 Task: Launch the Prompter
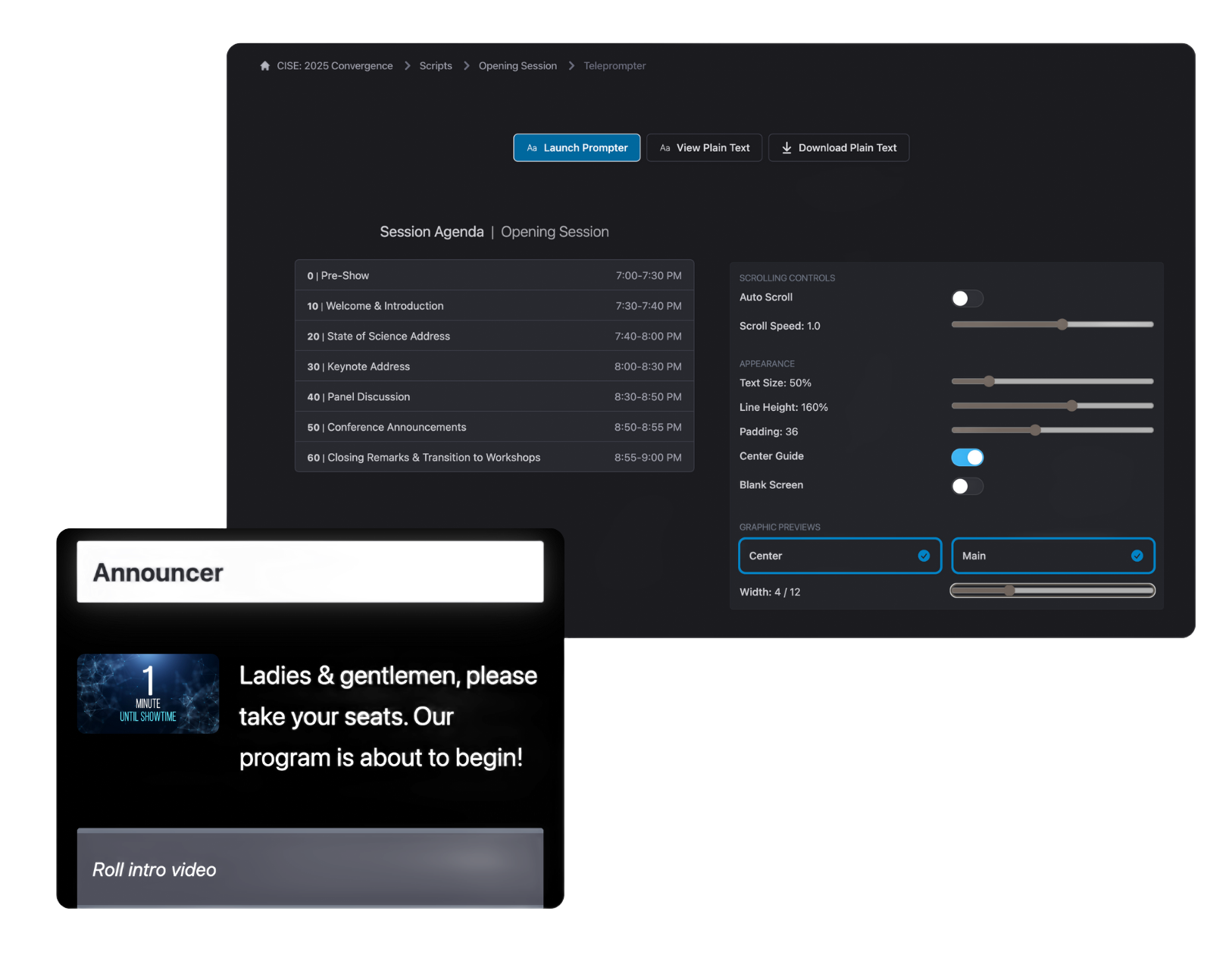pos(577,148)
